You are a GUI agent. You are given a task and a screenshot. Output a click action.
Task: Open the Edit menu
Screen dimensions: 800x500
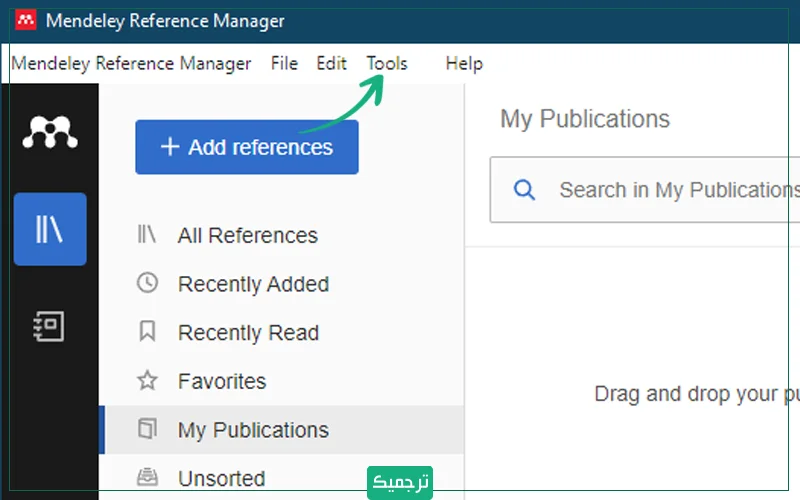[331, 63]
